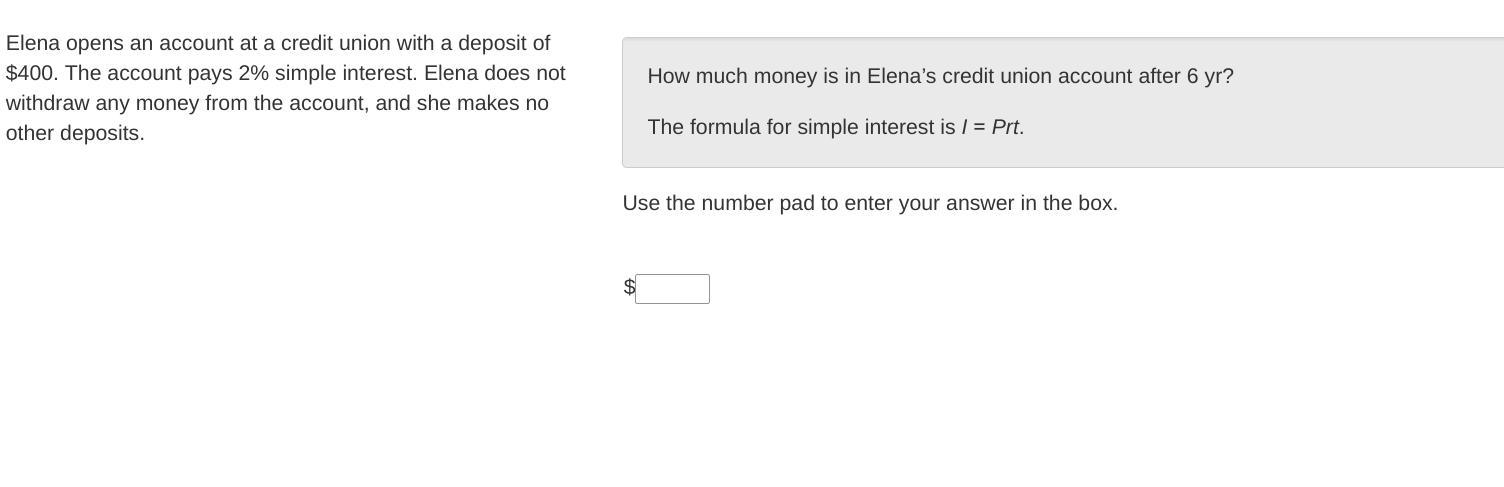The image size is (1504, 487).
Task: Click the '6 yr?' text in question
Action: coord(1210,76)
